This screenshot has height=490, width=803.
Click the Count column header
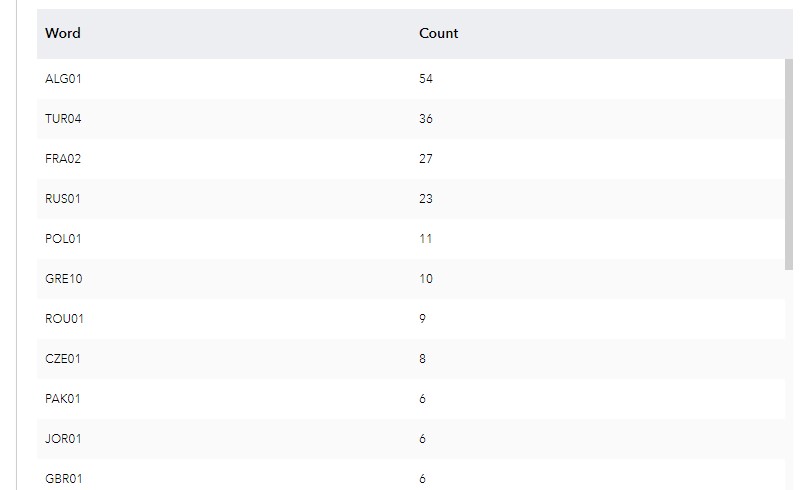pyautogui.click(x=438, y=33)
